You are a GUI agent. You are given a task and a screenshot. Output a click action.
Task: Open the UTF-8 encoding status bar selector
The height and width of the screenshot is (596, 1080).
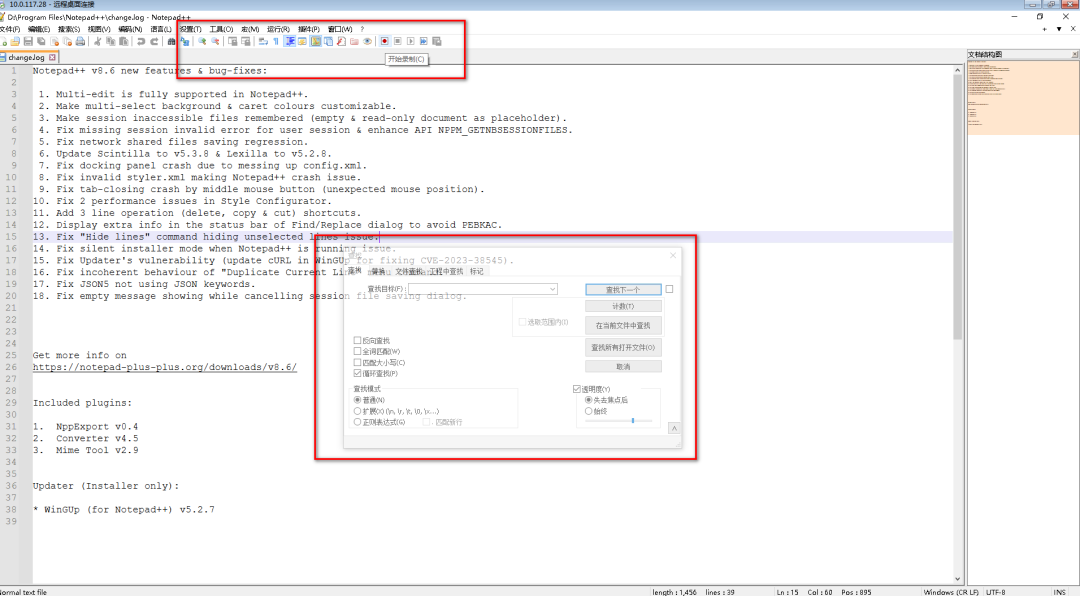tap(995, 592)
